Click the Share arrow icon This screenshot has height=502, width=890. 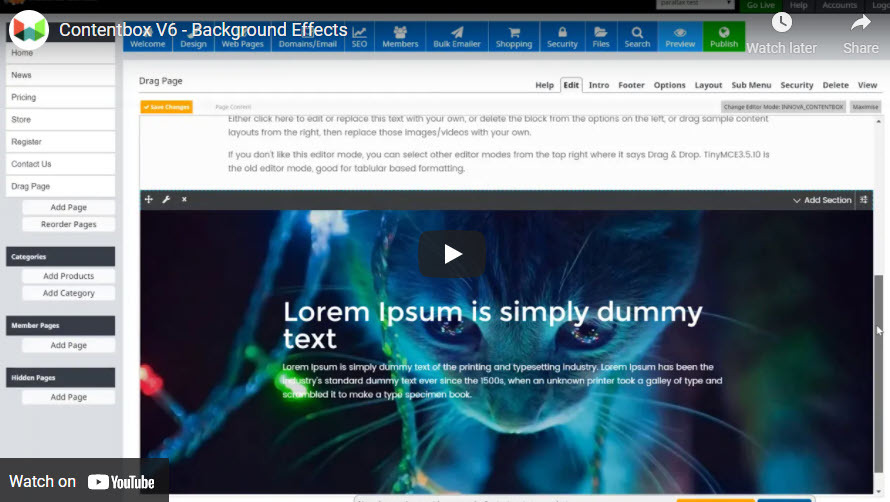[860, 23]
